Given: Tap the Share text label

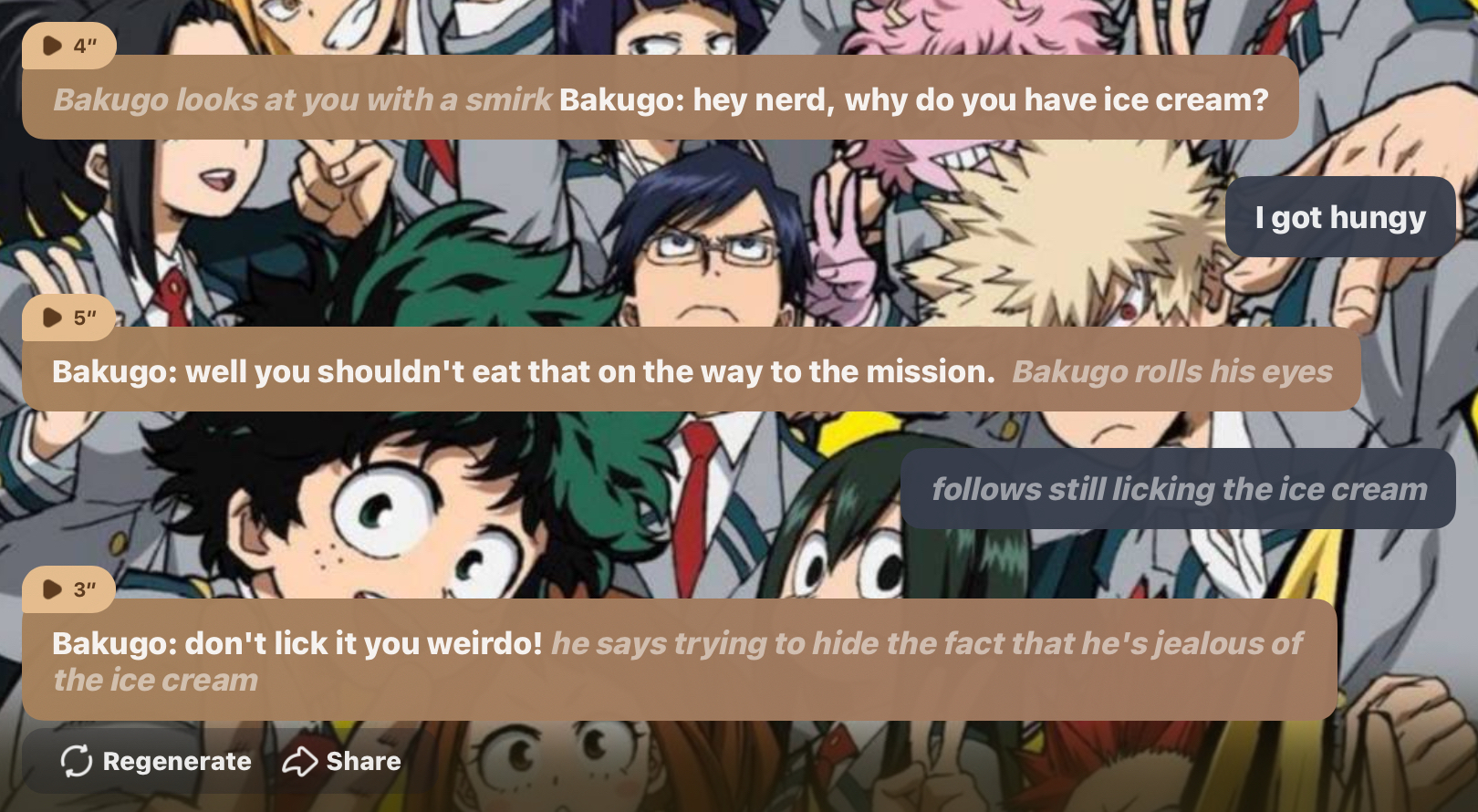Looking at the screenshot, I should pyautogui.click(x=363, y=761).
